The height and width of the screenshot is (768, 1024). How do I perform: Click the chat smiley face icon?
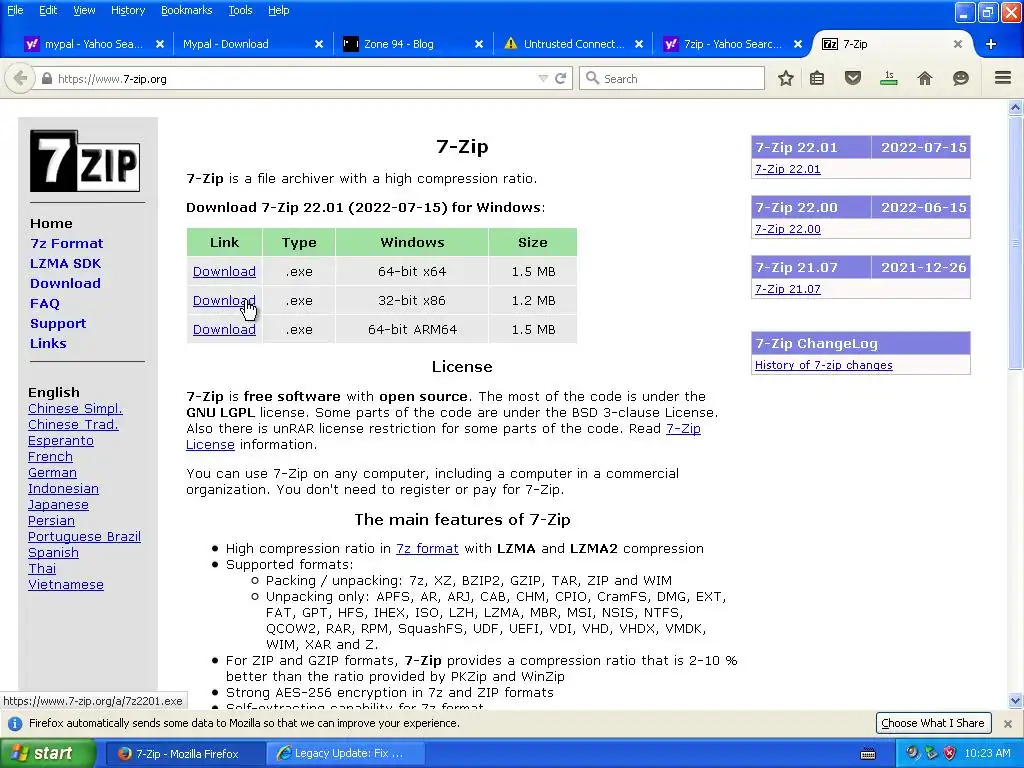[961, 78]
